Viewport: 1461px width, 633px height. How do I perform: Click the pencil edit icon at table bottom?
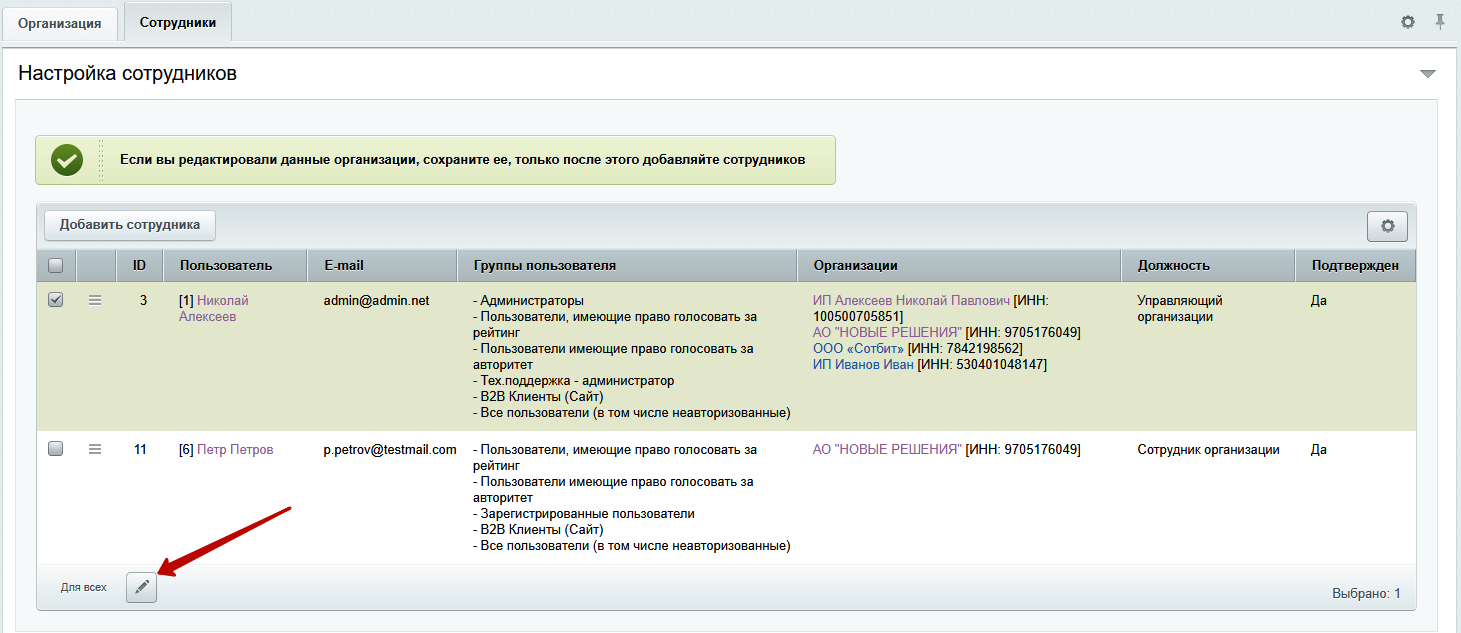pos(142,588)
